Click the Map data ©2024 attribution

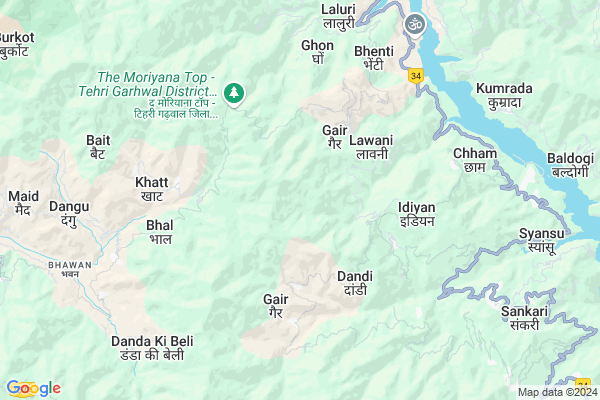558,392
